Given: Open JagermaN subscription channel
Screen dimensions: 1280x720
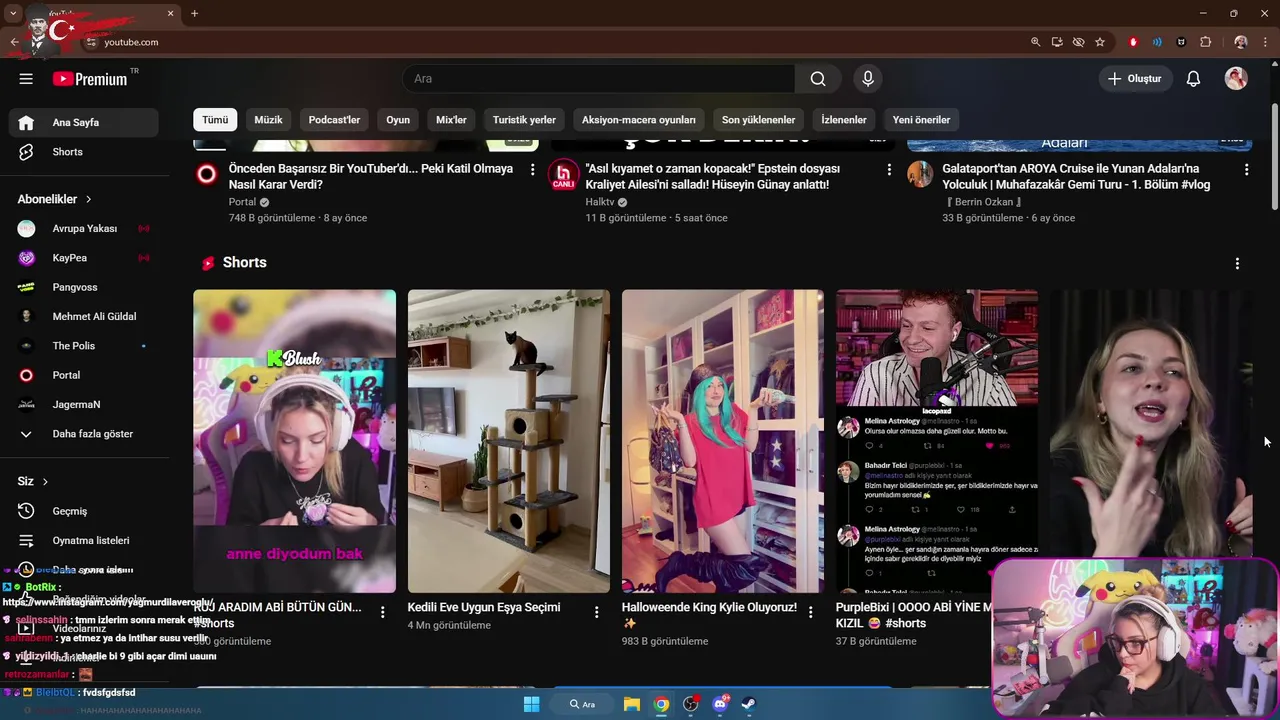Looking at the screenshot, I should pos(84,404).
